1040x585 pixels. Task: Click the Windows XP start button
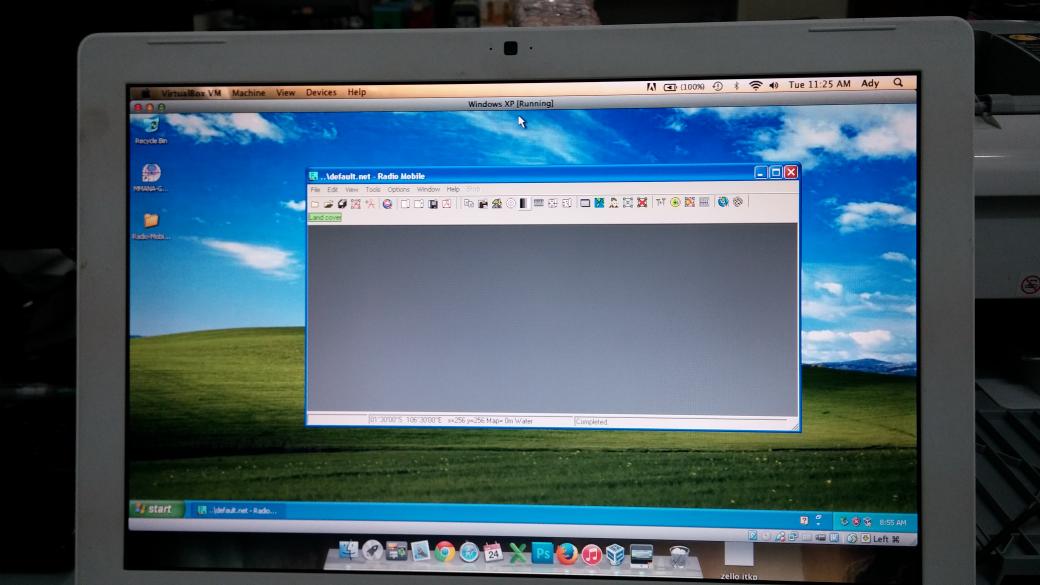pos(157,509)
